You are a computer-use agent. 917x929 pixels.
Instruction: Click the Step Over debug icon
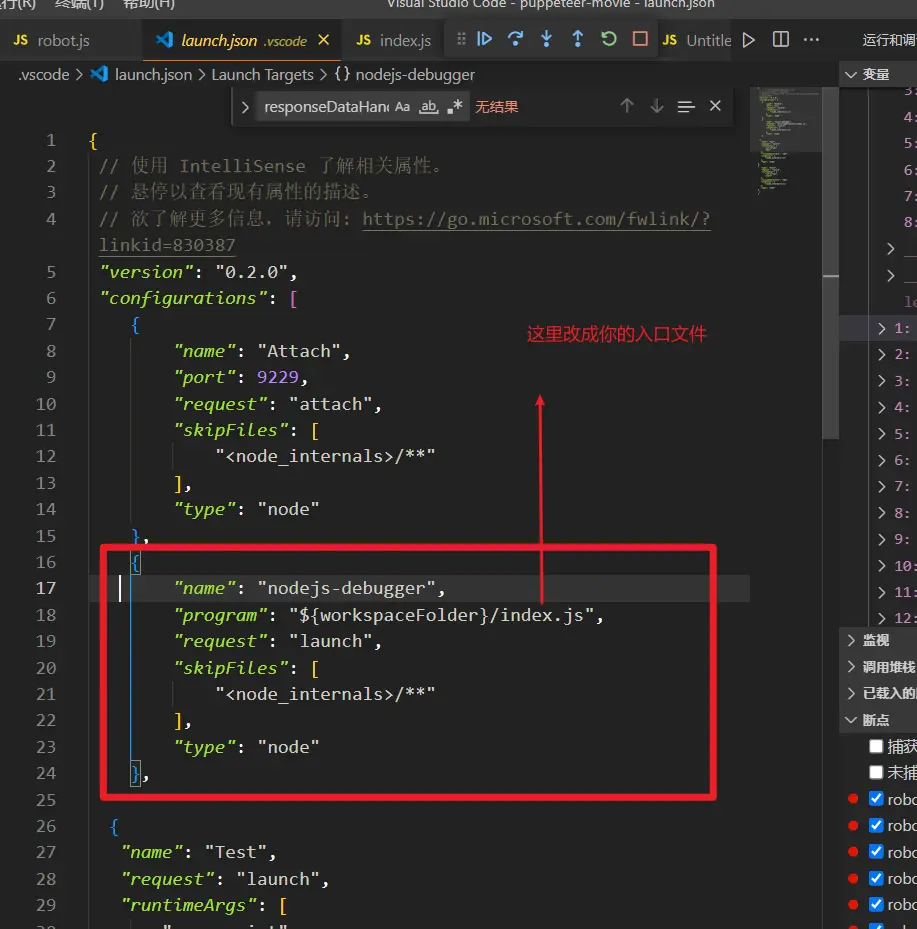[x=516, y=39]
